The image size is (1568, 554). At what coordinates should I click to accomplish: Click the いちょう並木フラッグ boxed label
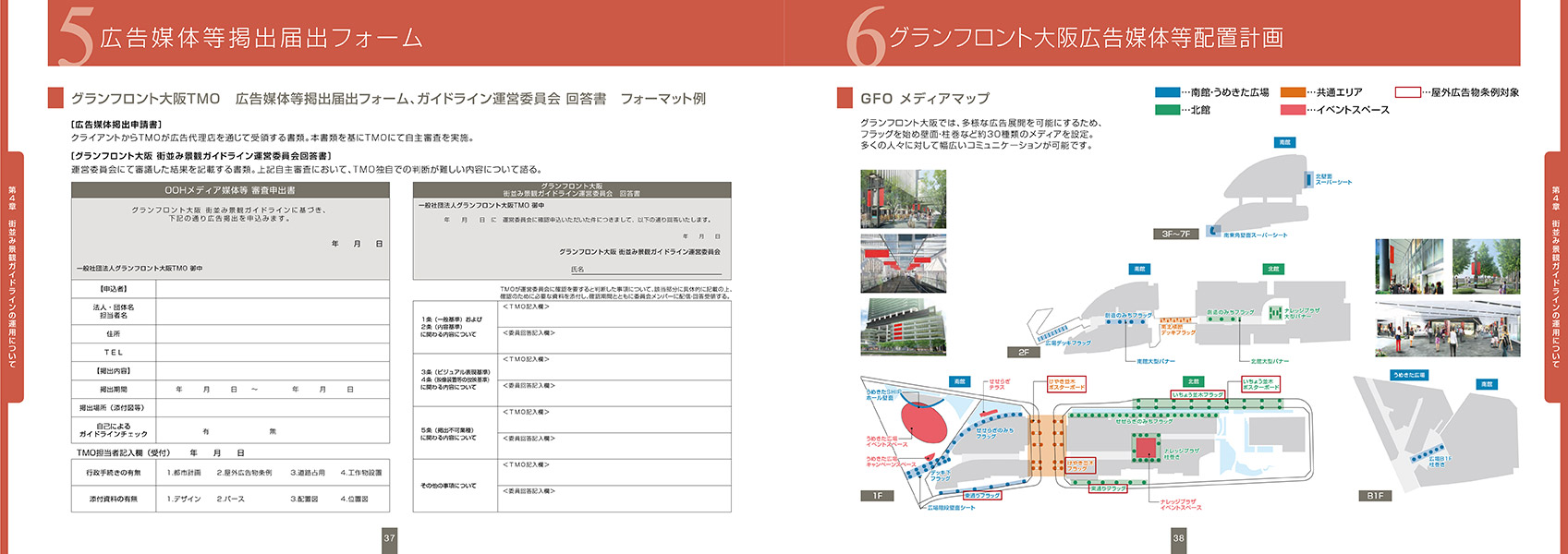click(1198, 395)
